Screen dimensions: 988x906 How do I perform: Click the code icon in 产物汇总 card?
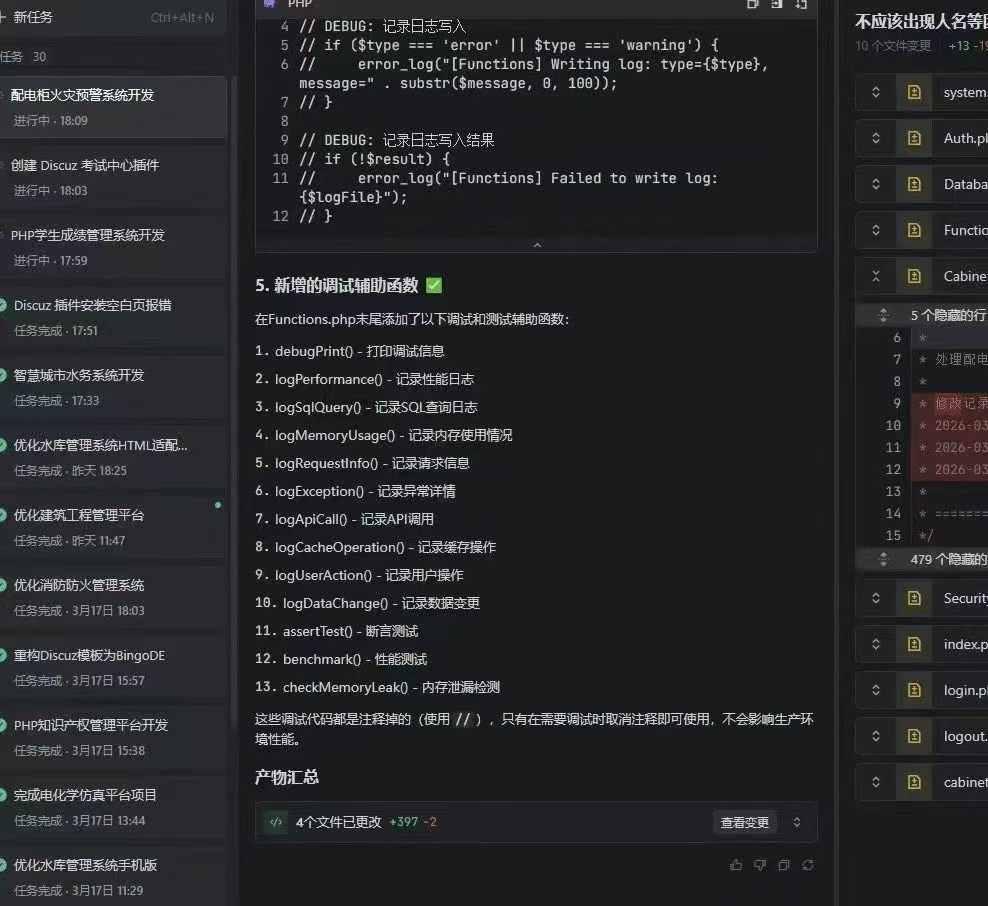pos(276,822)
